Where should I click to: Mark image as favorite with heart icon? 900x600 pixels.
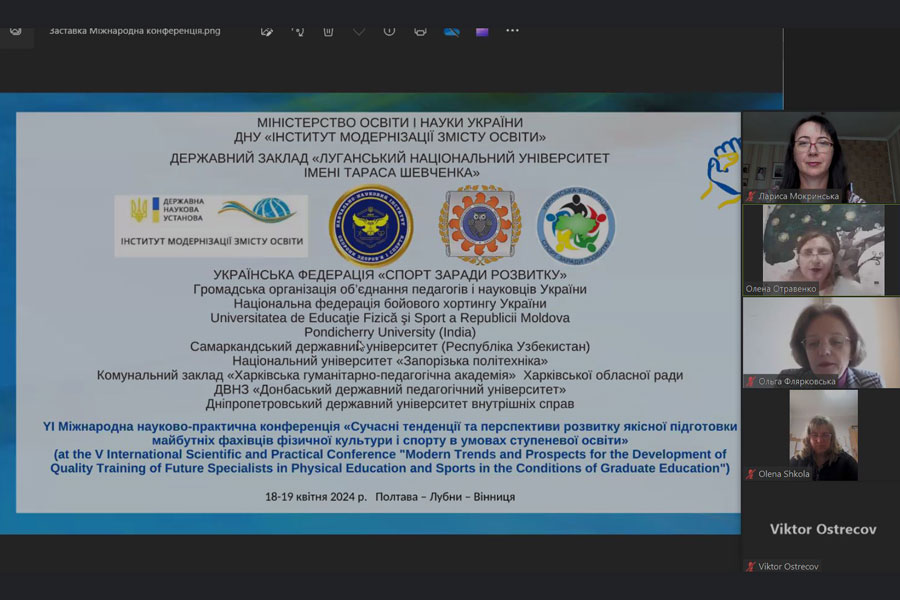359,32
